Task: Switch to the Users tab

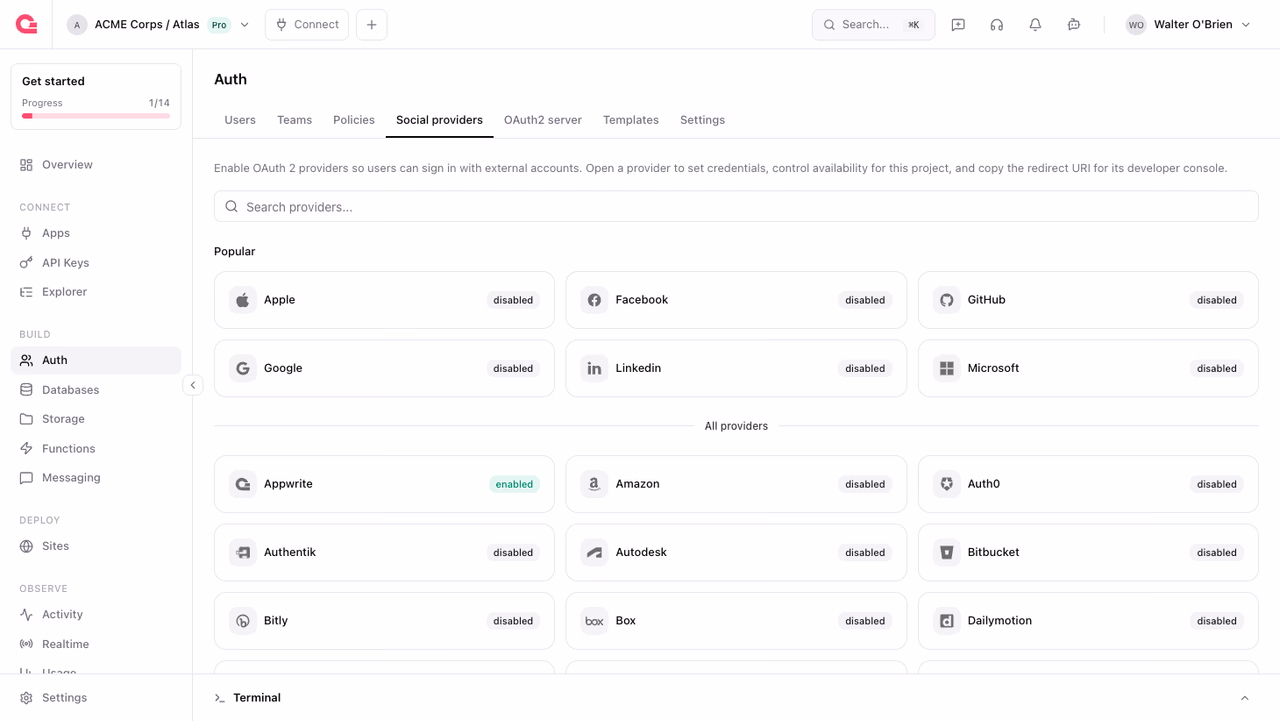Action: point(240,120)
